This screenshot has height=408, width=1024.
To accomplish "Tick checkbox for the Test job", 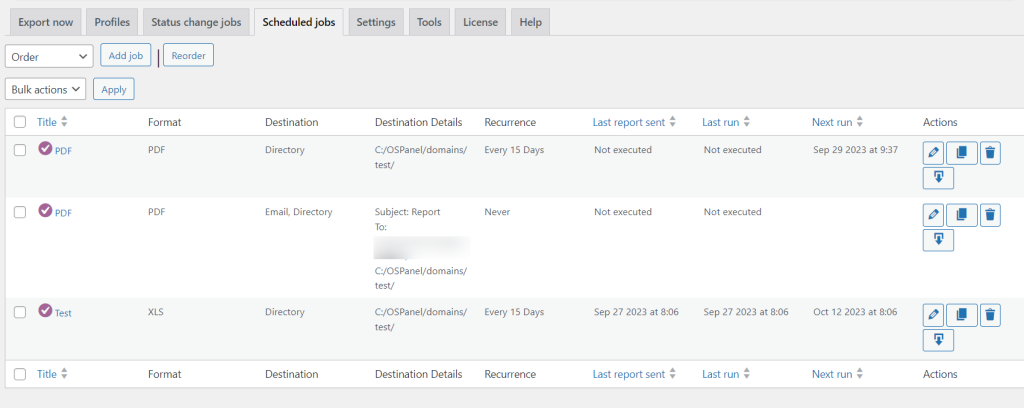I will click(20, 313).
